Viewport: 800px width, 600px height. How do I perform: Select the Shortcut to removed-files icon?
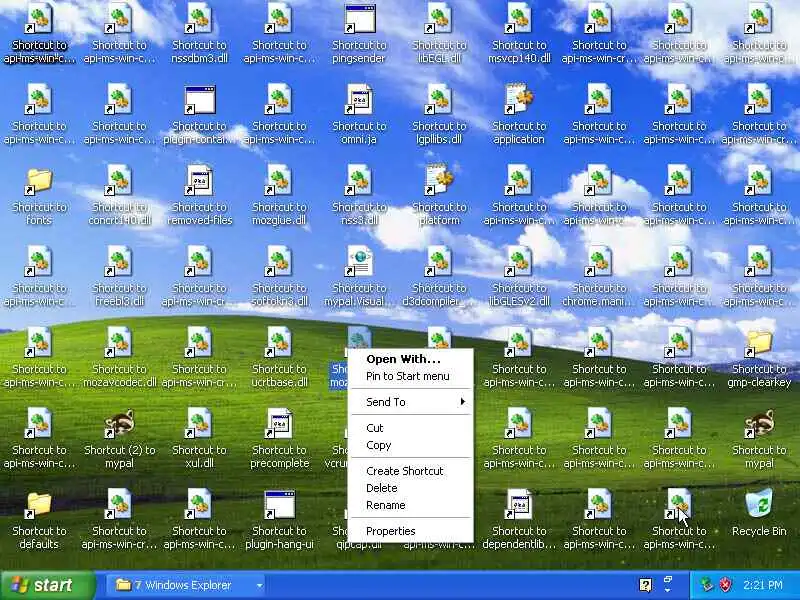[x=199, y=196]
